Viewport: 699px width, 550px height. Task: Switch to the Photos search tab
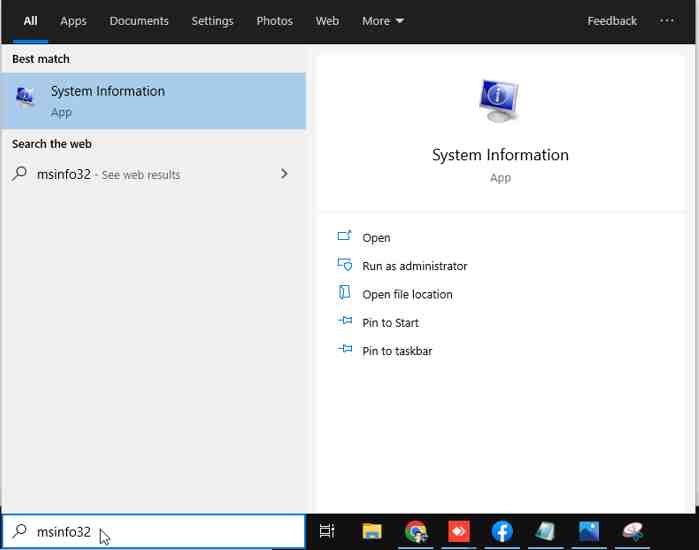[275, 21]
